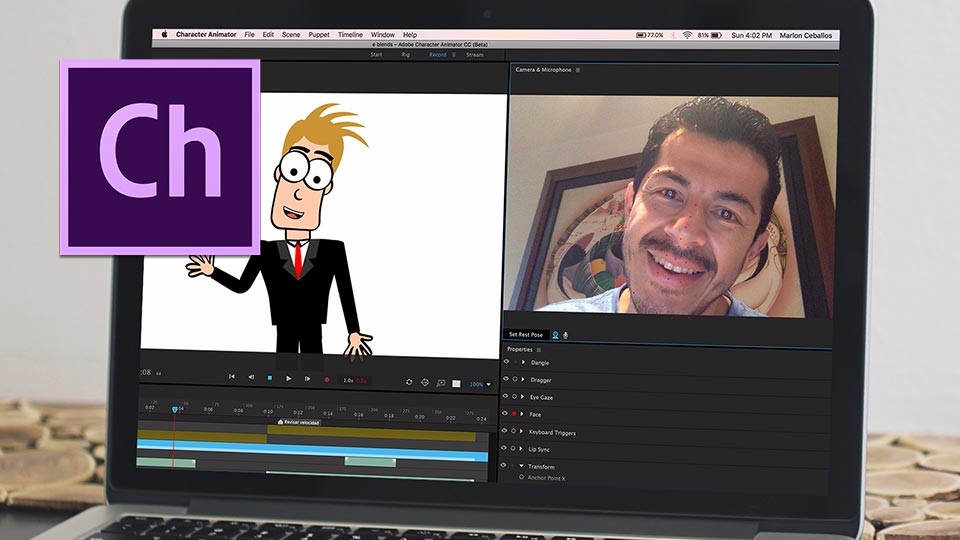Viewport: 960px width, 540px height.
Task: Open the Character Animator application menu
Action: 206,34
